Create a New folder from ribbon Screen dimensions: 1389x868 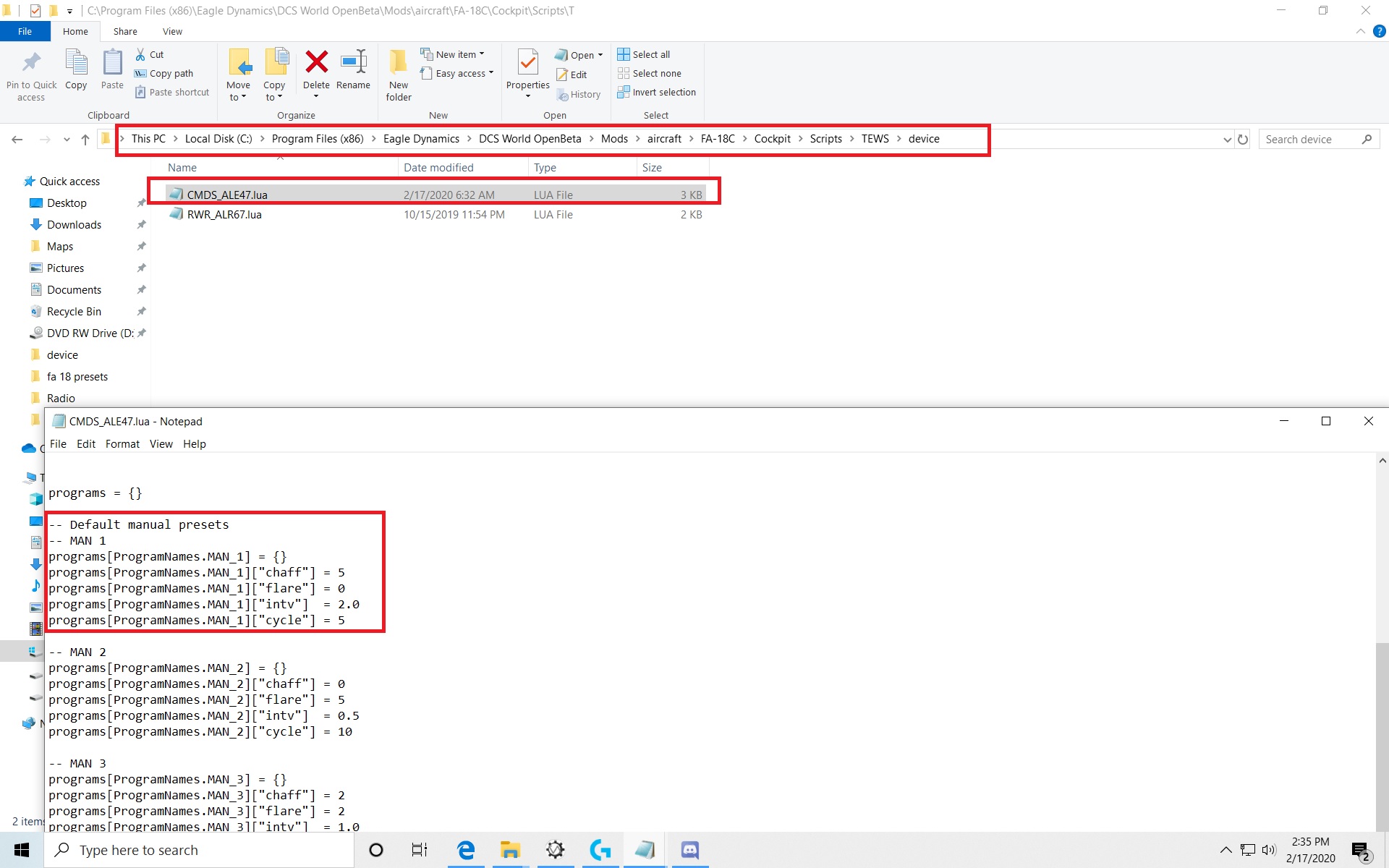399,75
